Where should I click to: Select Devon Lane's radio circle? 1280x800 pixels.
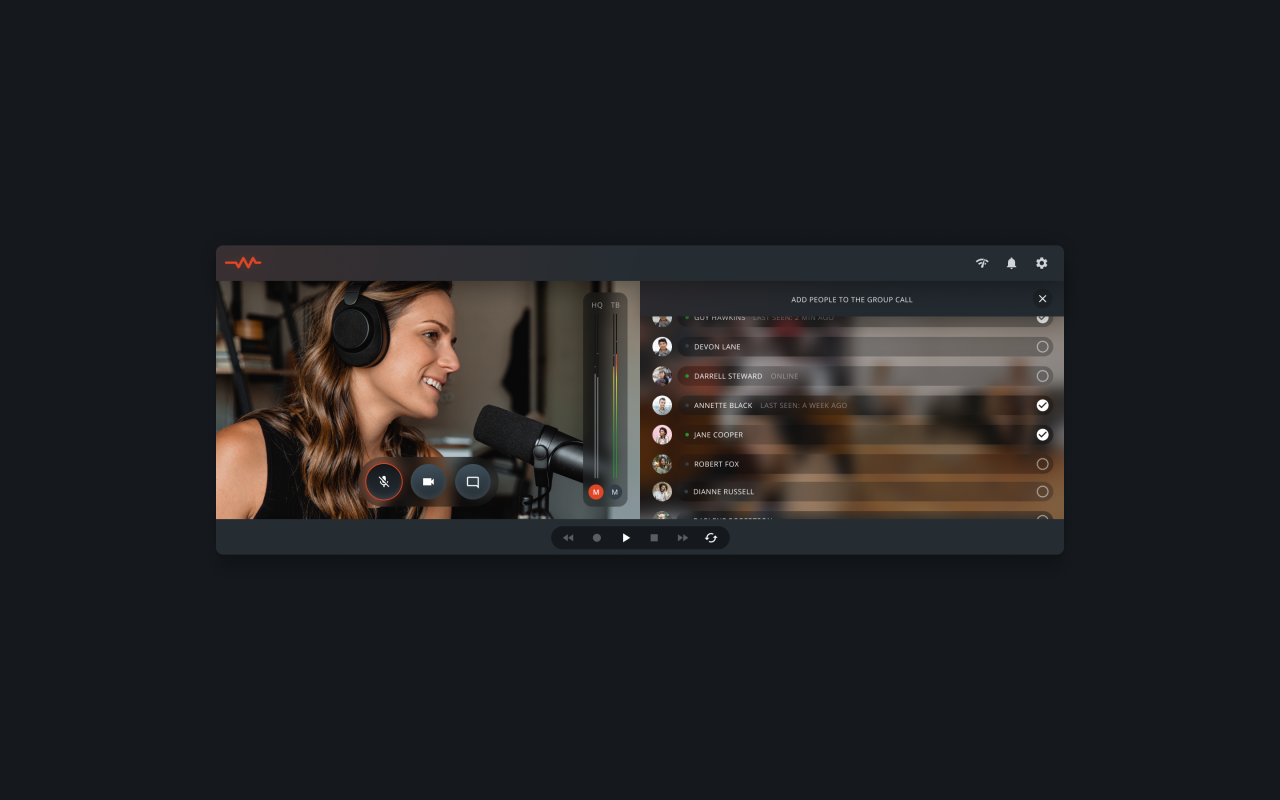click(x=1042, y=347)
